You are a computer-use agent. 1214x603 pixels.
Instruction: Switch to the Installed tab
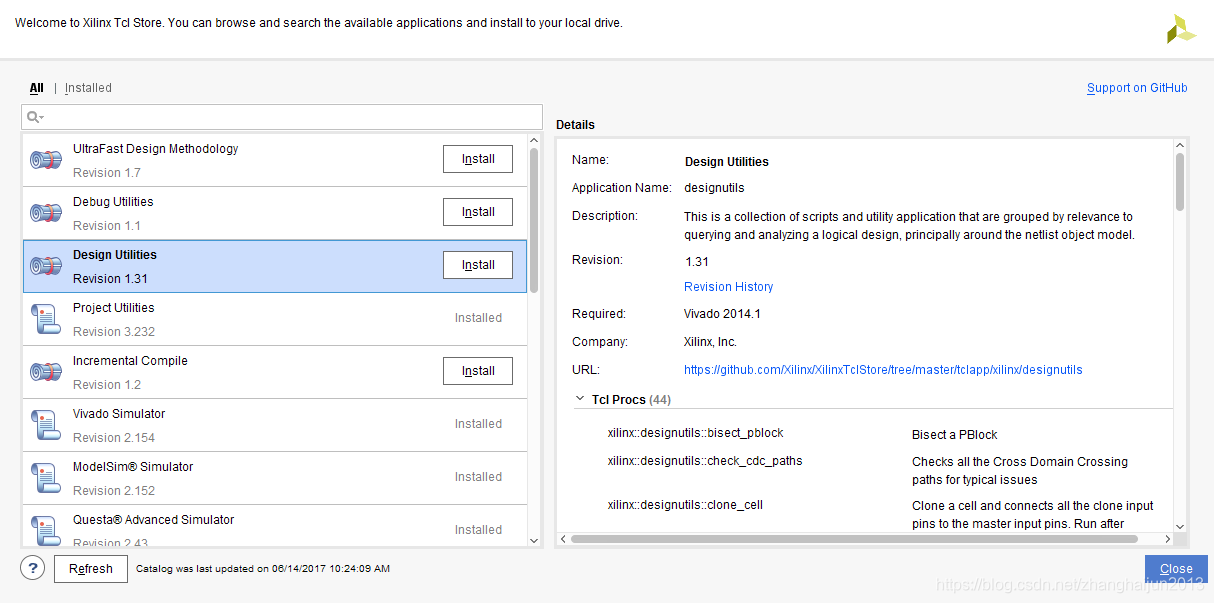tap(88, 88)
